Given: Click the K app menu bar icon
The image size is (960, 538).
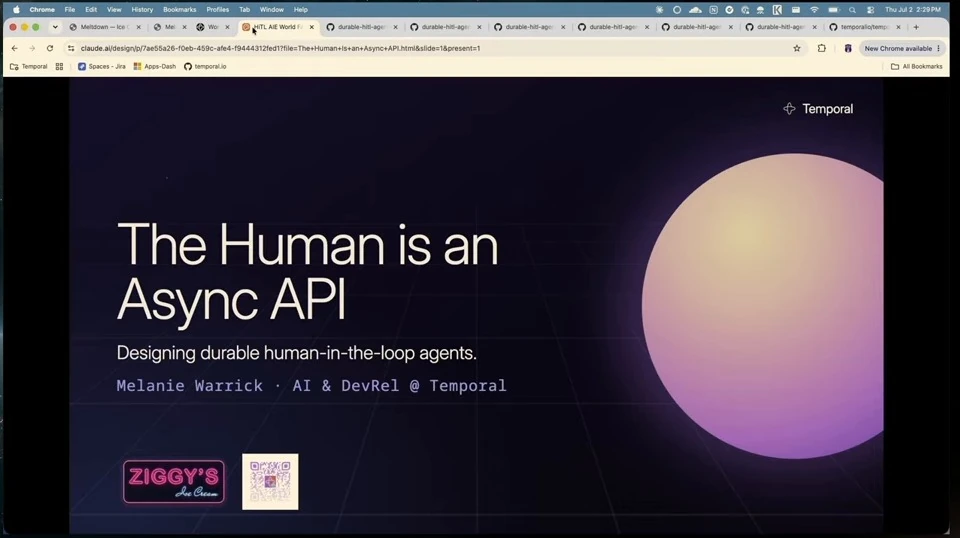Looking at the screenshot, I should tap(777, 10).
